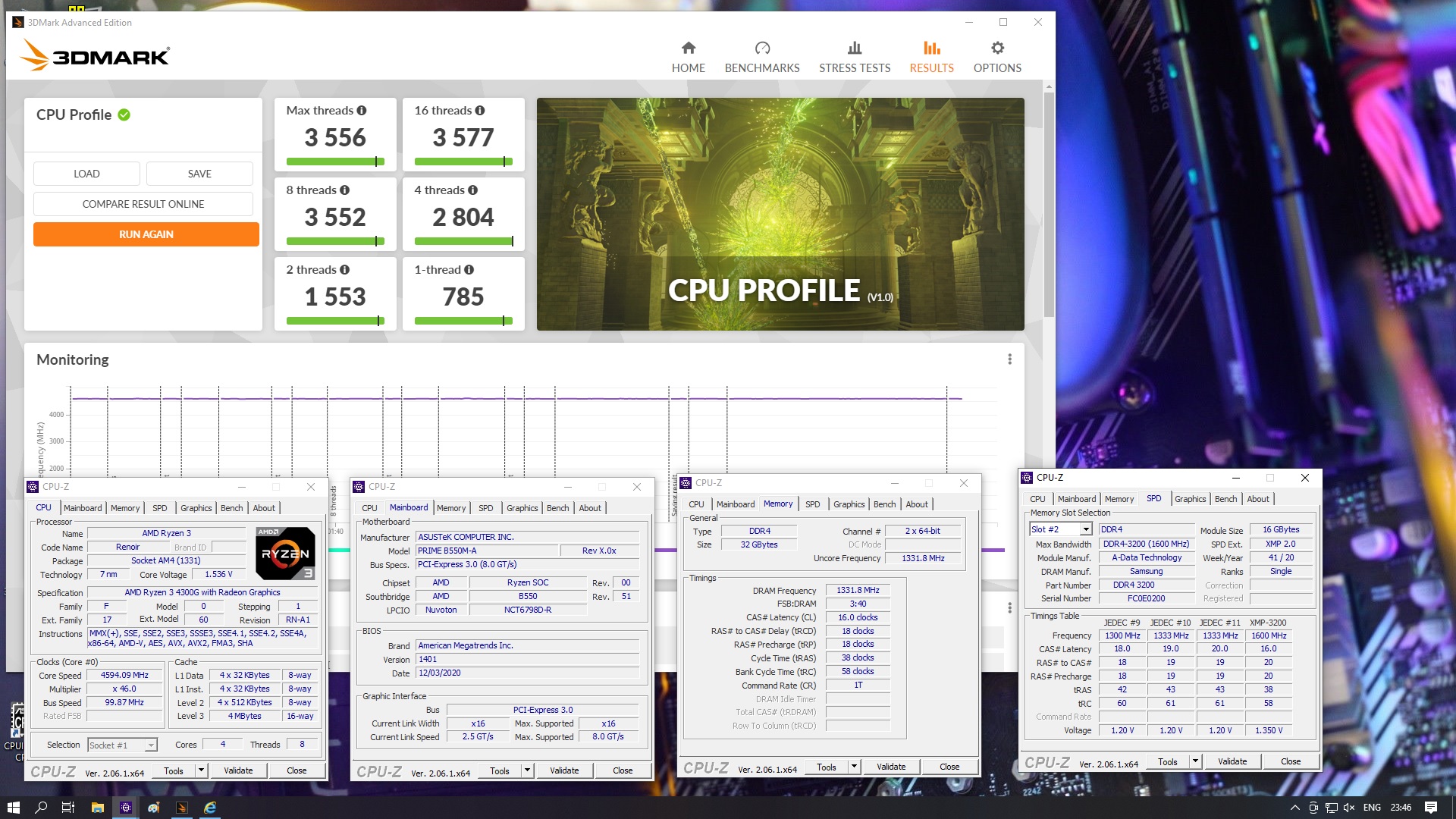Screen dimensions: 1456x819
Task: Click Close in CPU-Z Memory window
Action: 949,767
